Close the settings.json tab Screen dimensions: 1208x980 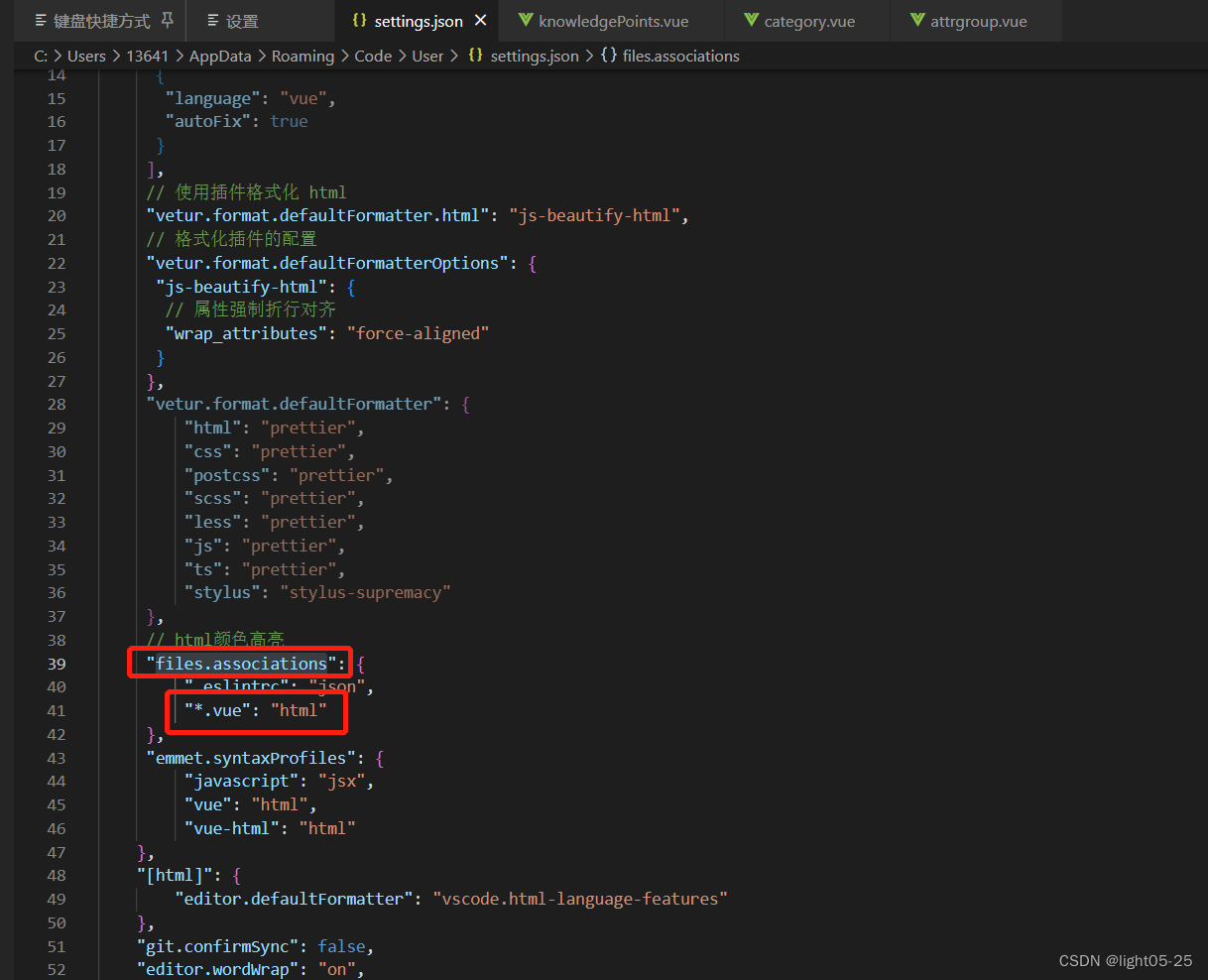[481, 20]
